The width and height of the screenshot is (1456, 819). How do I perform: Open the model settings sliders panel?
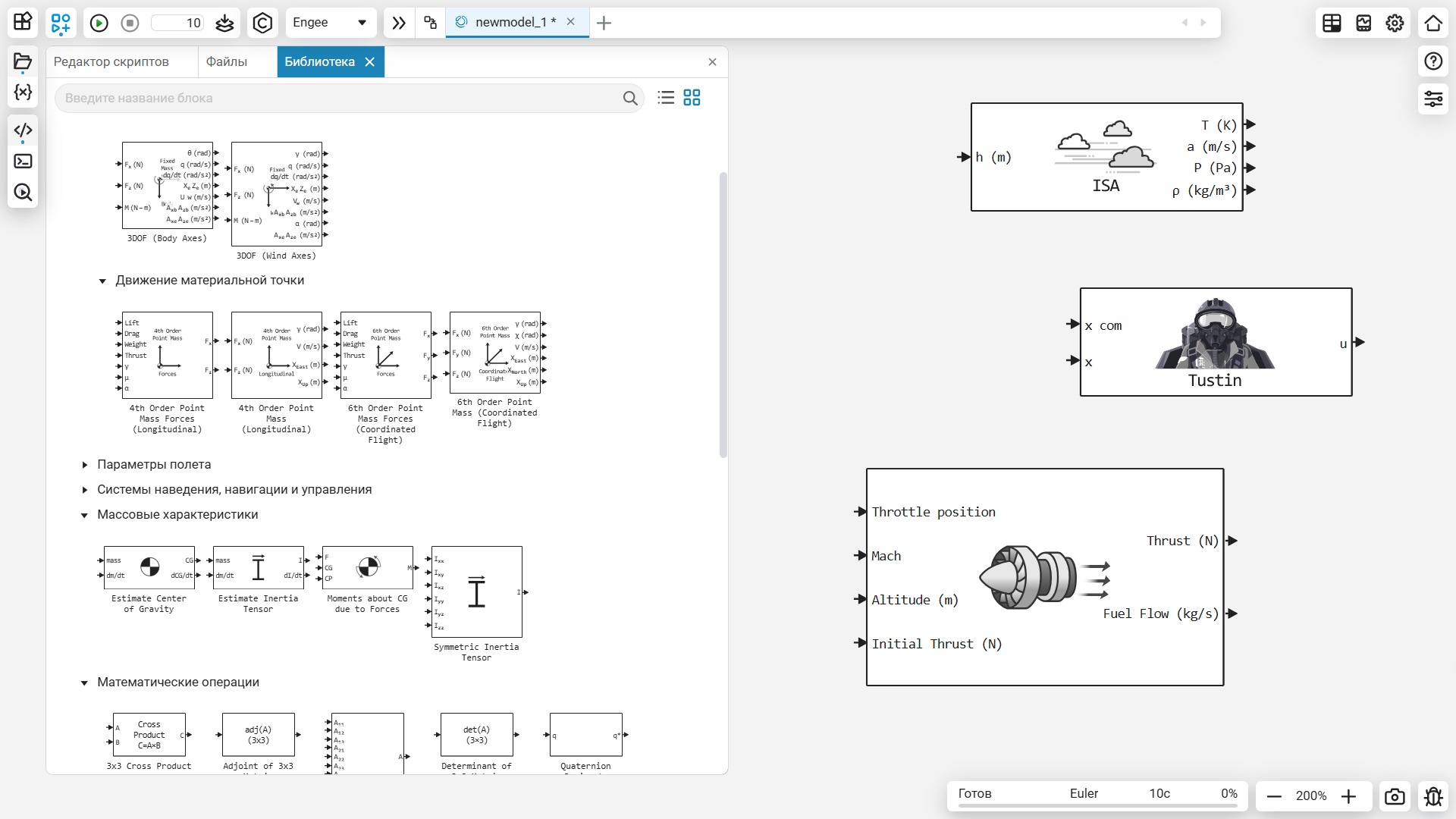(1432, 99)
